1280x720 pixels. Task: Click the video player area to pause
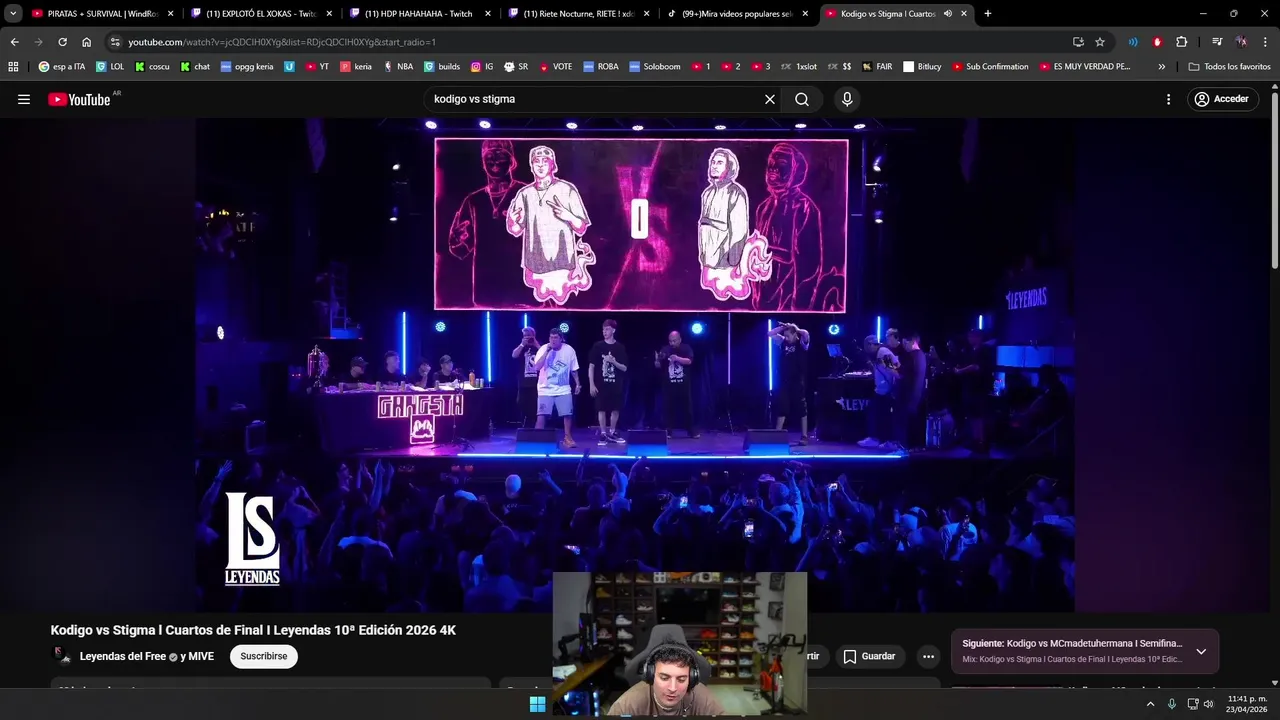click(x=635, y=365)
